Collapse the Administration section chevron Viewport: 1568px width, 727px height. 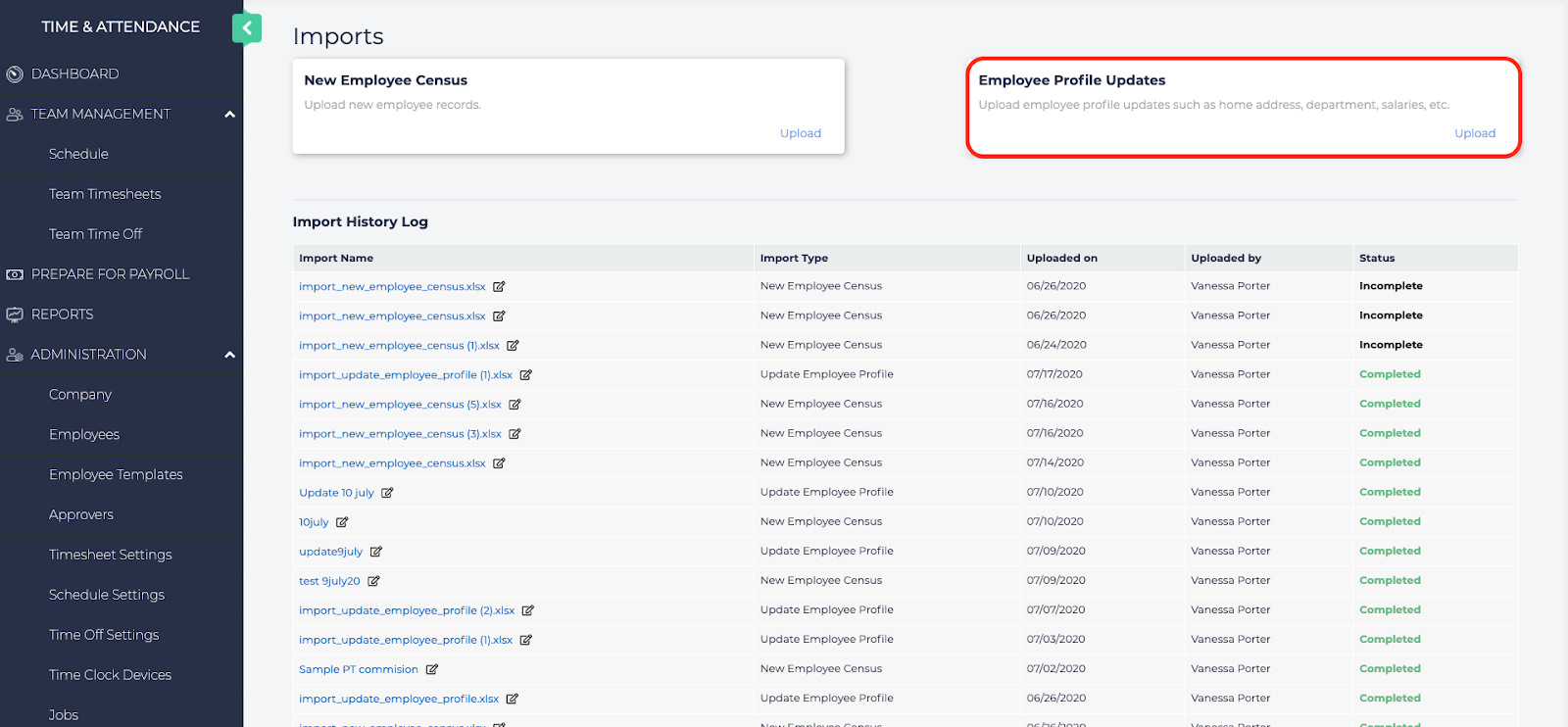[230, 355]
